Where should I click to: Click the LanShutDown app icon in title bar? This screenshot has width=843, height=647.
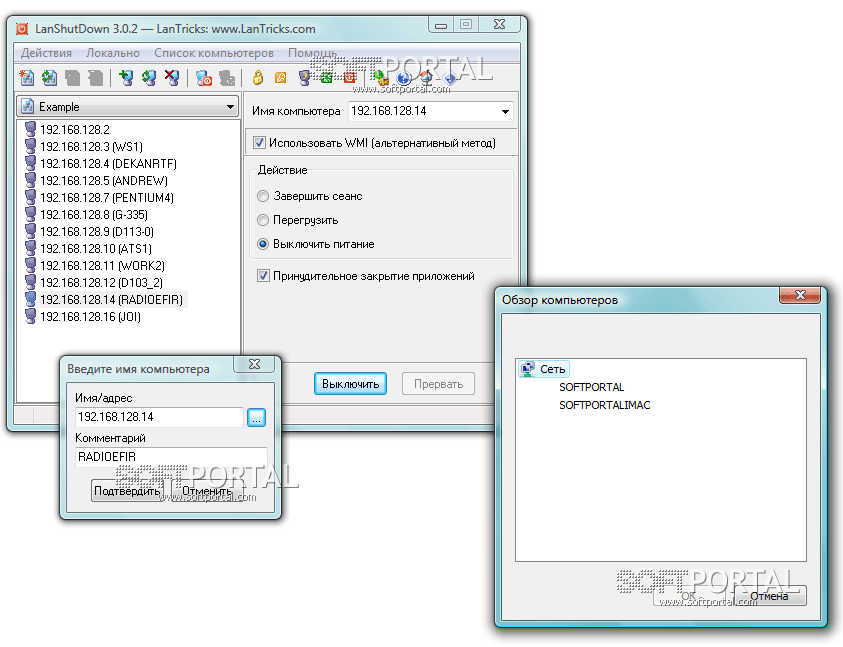point(22,29)
